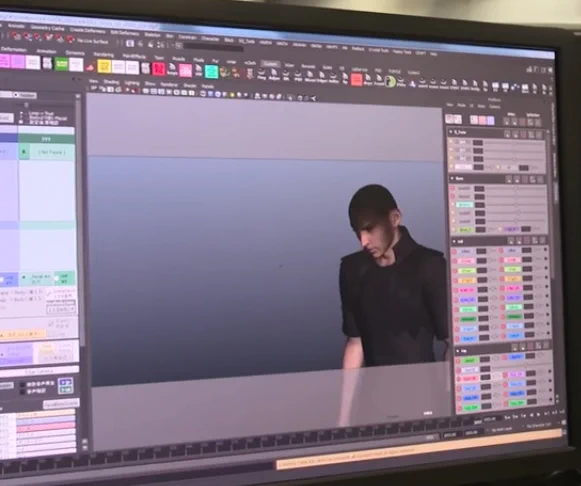Select the Custom shelf tab
Screen dimensions: 581x486
pyautogui.click(x=270, y=64)
